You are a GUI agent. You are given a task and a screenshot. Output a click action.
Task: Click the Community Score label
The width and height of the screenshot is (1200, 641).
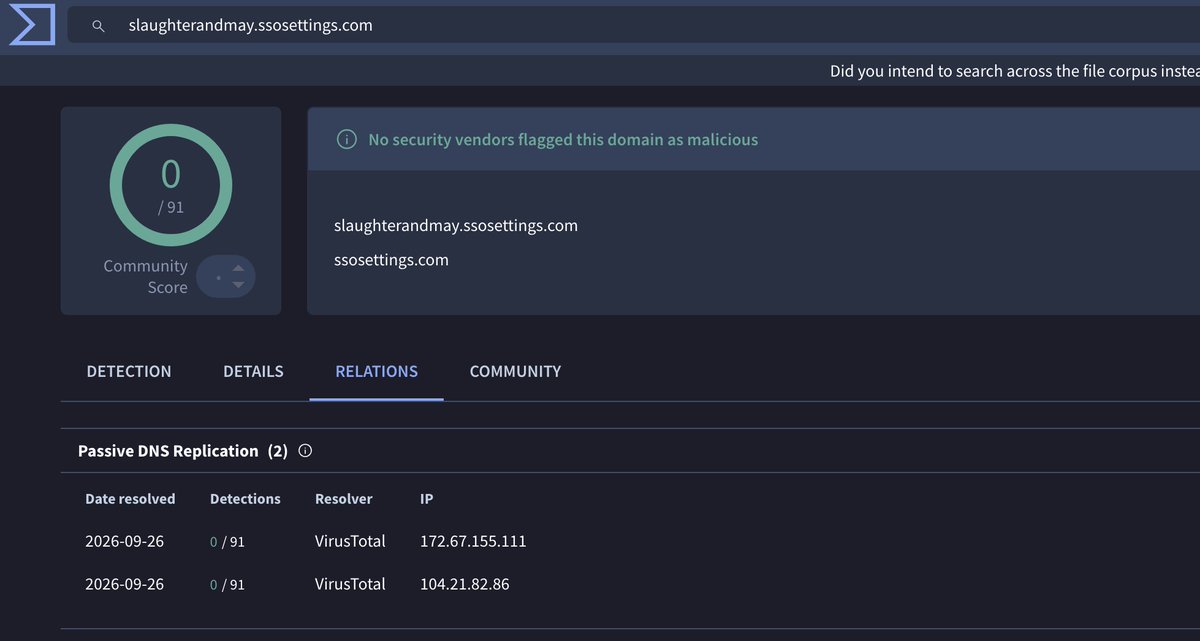pyautogui.click(x=145, y=277)
